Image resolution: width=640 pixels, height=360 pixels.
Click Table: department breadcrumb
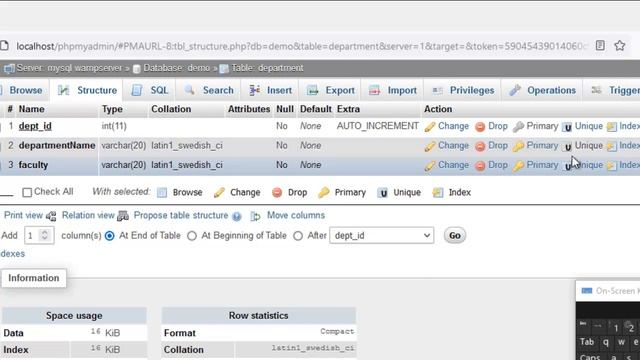point(267,68)
